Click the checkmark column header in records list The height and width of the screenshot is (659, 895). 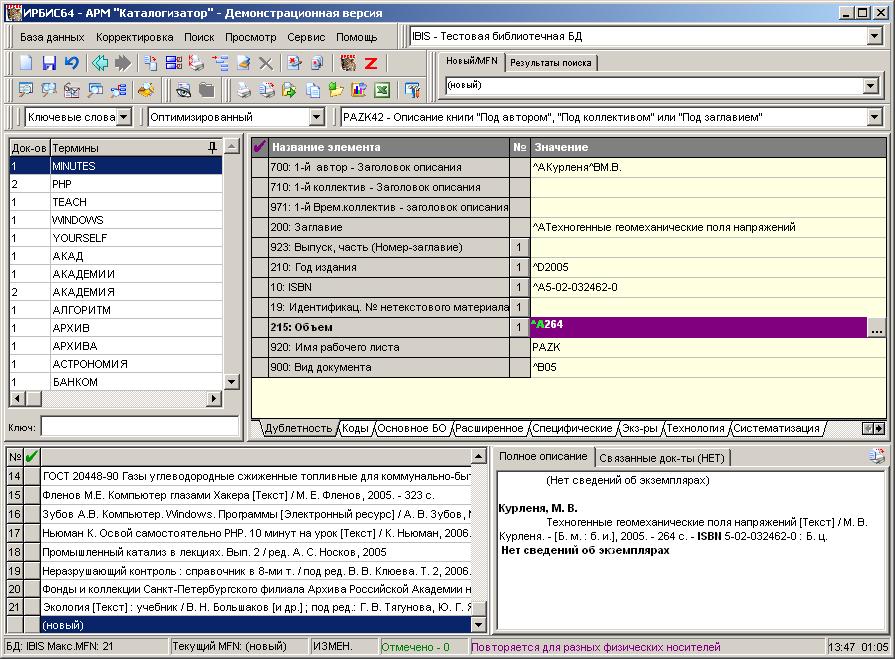pyautogui.click(x=31, y=457)
